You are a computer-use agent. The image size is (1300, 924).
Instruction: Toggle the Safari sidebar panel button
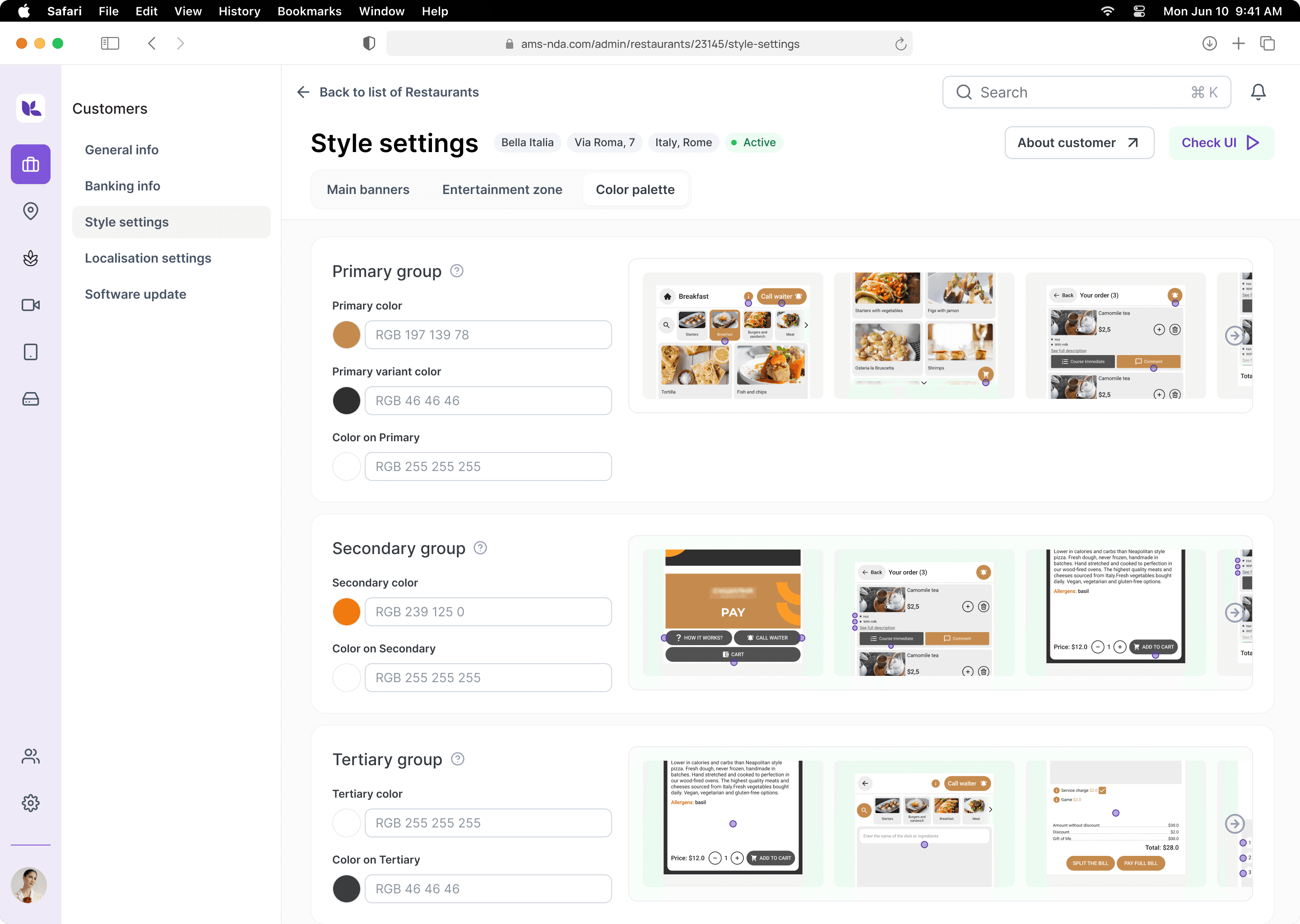(110, 44)
